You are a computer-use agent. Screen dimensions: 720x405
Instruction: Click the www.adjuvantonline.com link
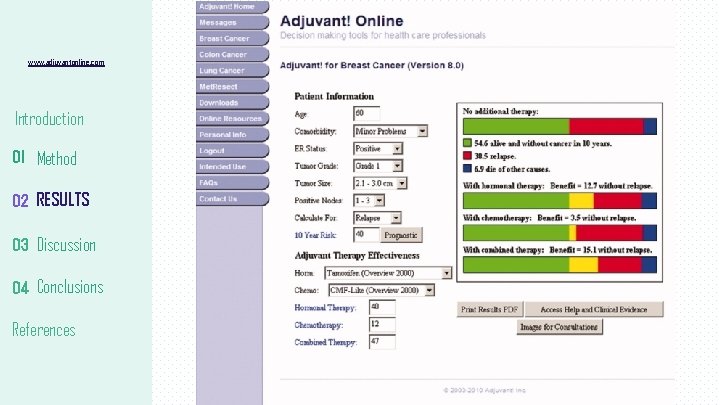(x=66, y=63)
